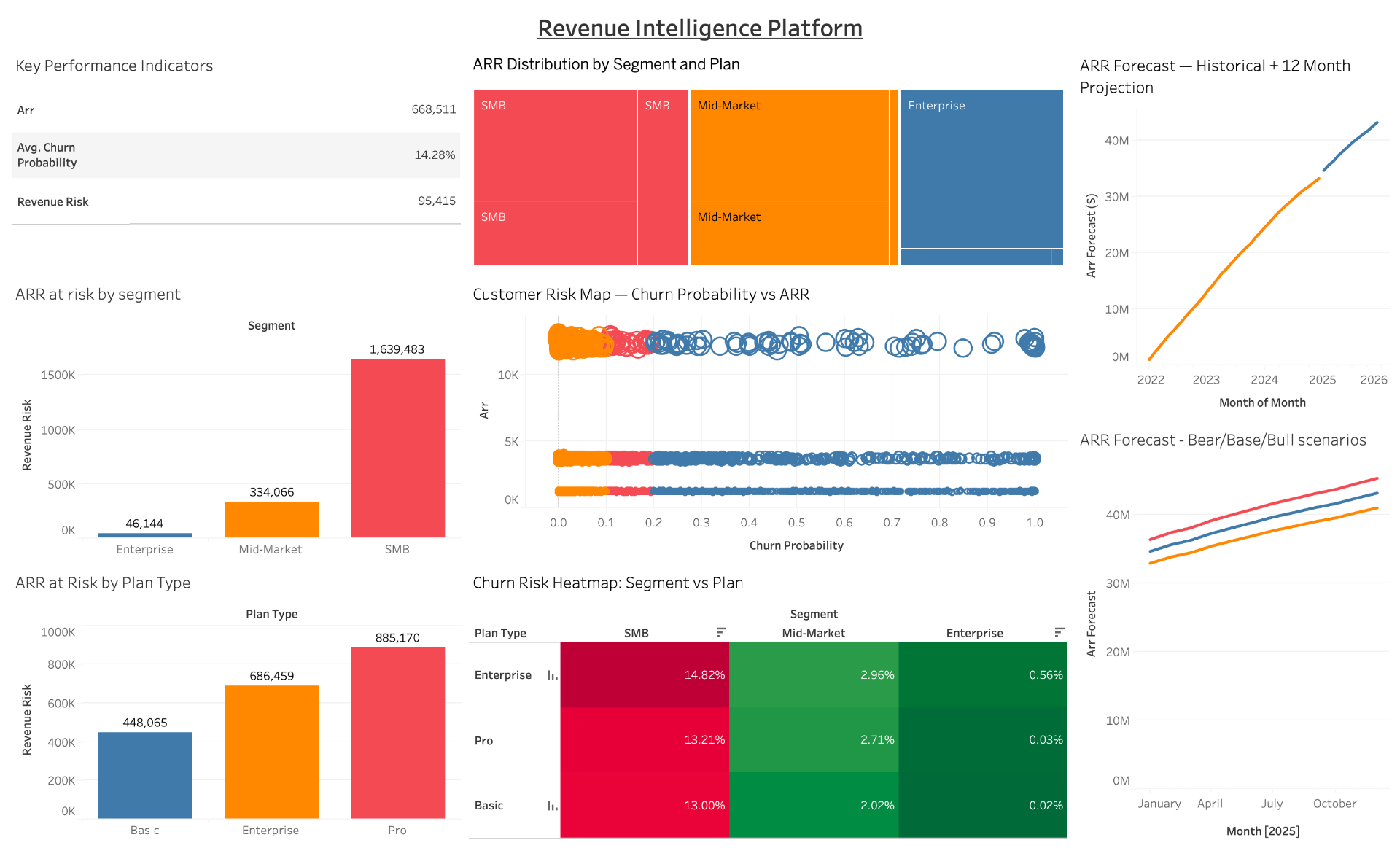
Task: Open the Revenue Intelligence Platform title
Action: pos(700,28)
